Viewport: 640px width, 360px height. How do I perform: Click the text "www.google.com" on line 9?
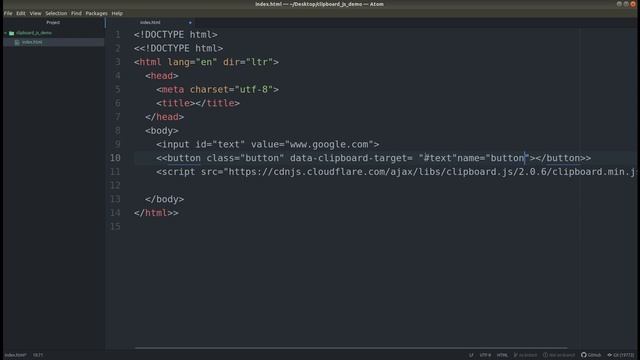[329, 144]
